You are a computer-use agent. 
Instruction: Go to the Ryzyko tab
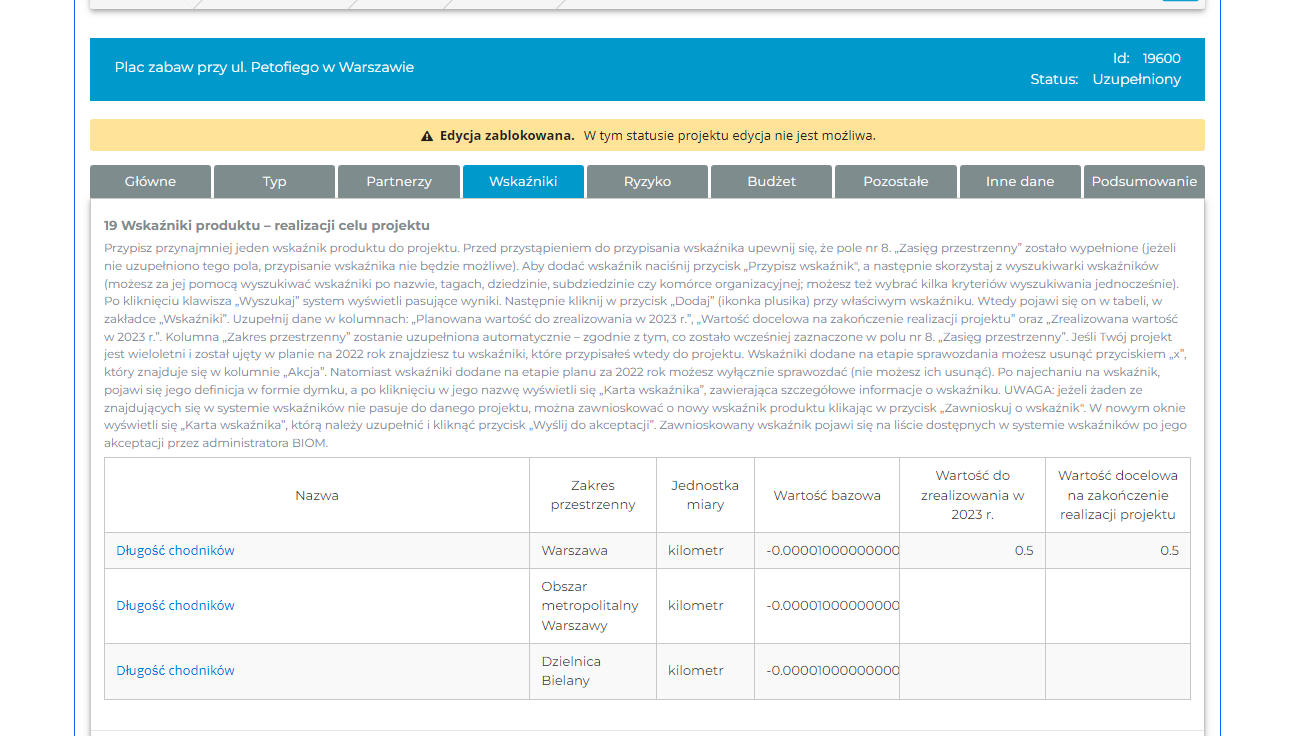click(x=647, y=182)
